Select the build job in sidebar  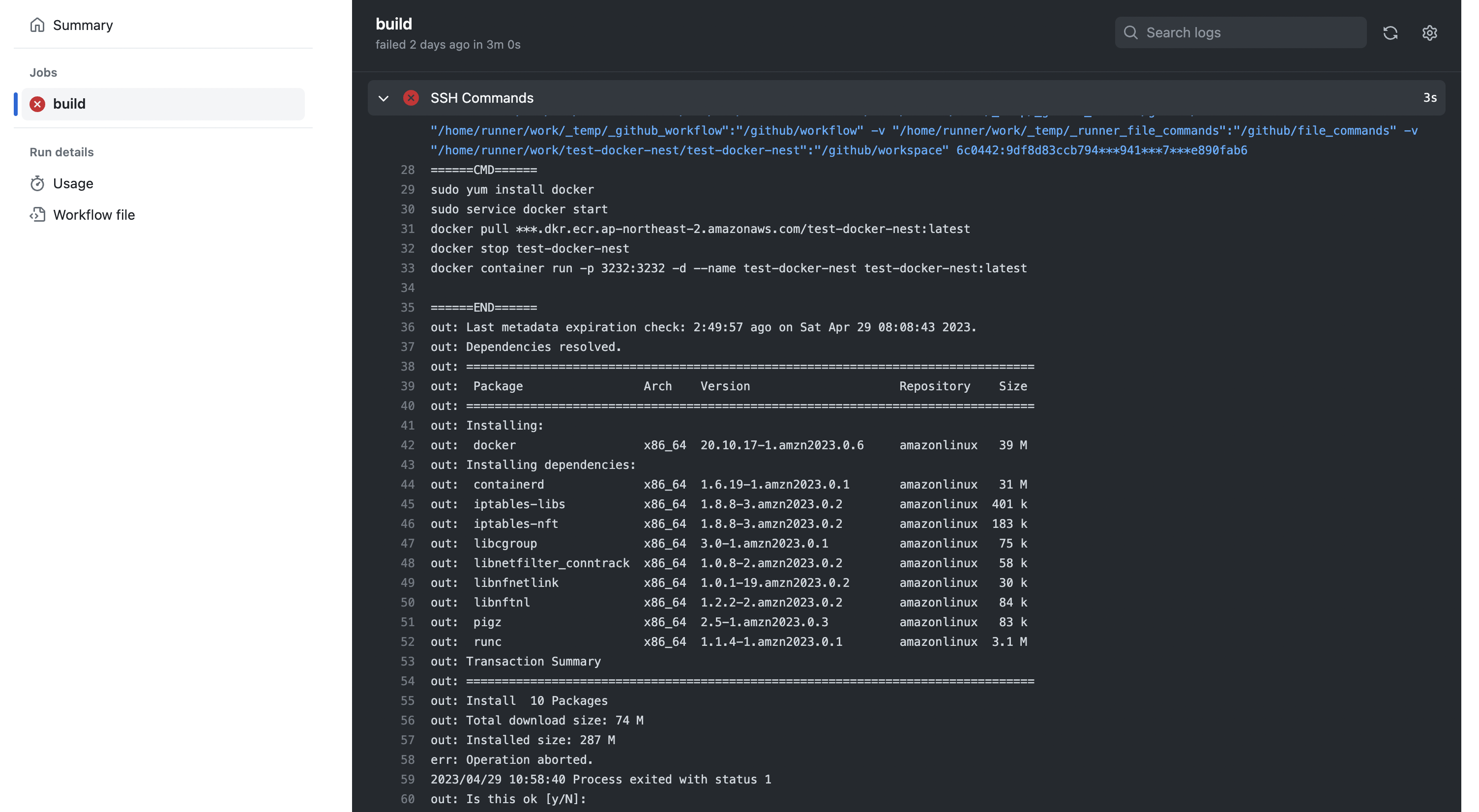tap(163, 104)
